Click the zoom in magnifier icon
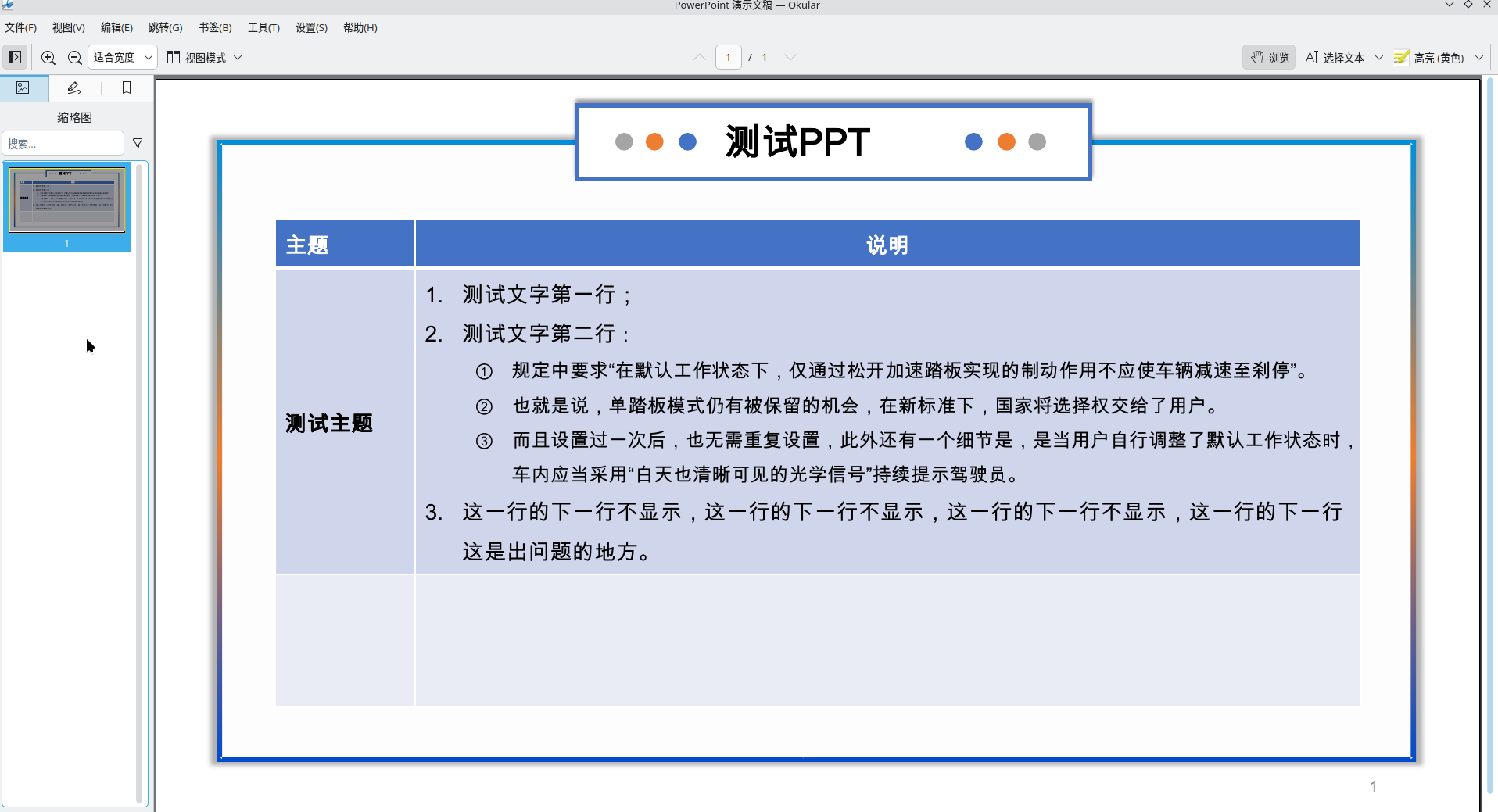 coord(48,57)
